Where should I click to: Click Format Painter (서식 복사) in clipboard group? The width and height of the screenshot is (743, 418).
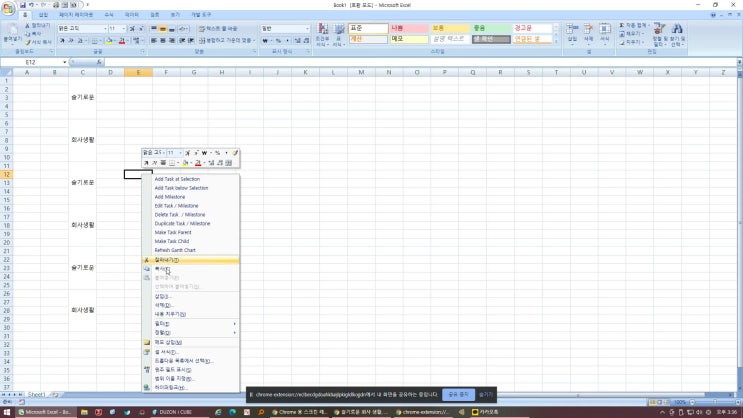point(38,42)
